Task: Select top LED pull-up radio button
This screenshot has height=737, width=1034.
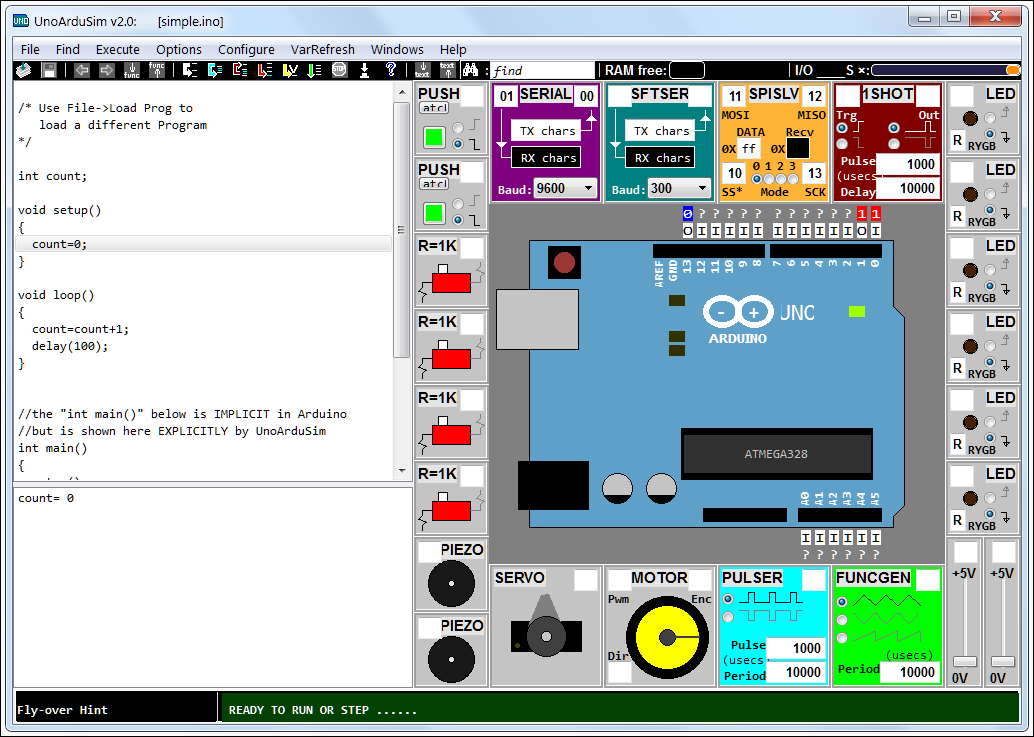Action: (990, 118)
